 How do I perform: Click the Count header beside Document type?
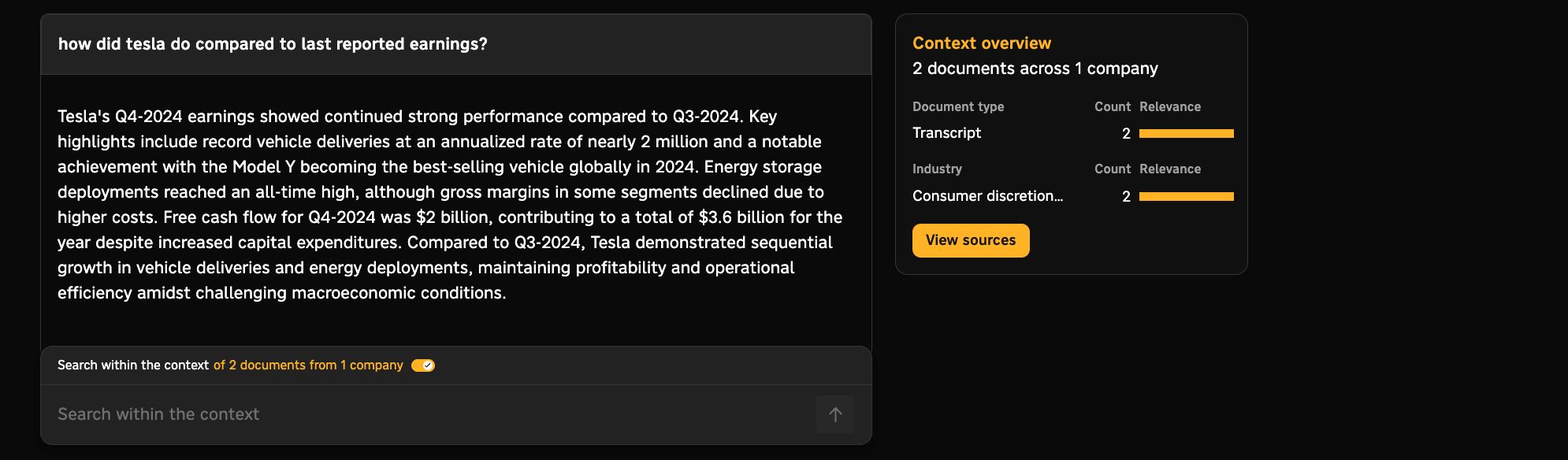1112,107
